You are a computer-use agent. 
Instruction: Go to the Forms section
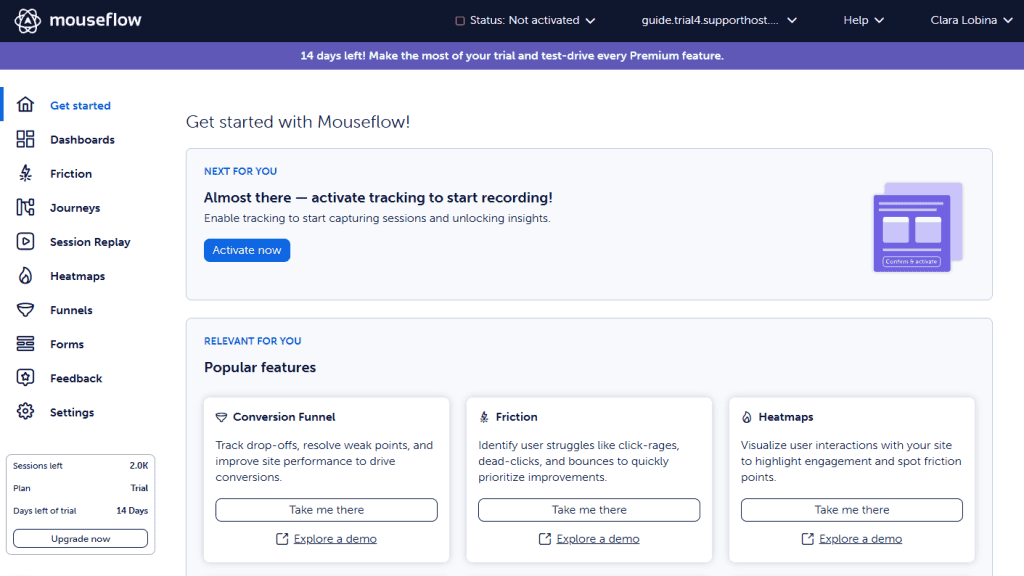point(67,344)
